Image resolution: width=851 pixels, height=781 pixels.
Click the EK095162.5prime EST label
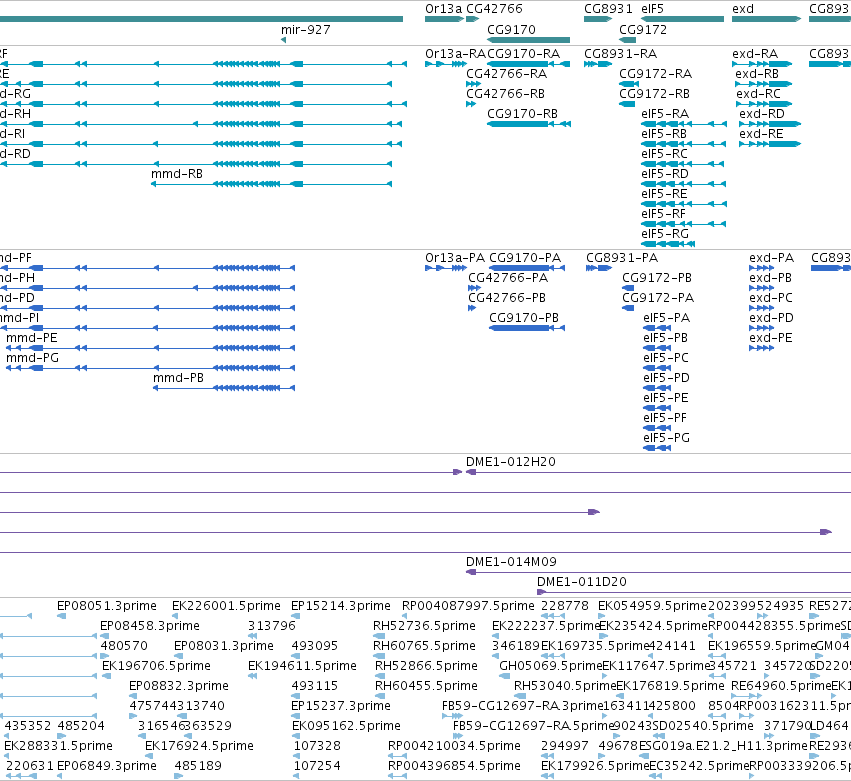pyautogui.click(x=346, y=726)
